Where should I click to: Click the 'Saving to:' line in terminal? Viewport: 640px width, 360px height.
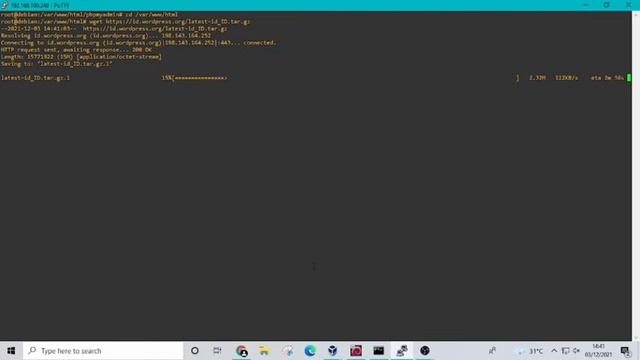tap(56, 64)
